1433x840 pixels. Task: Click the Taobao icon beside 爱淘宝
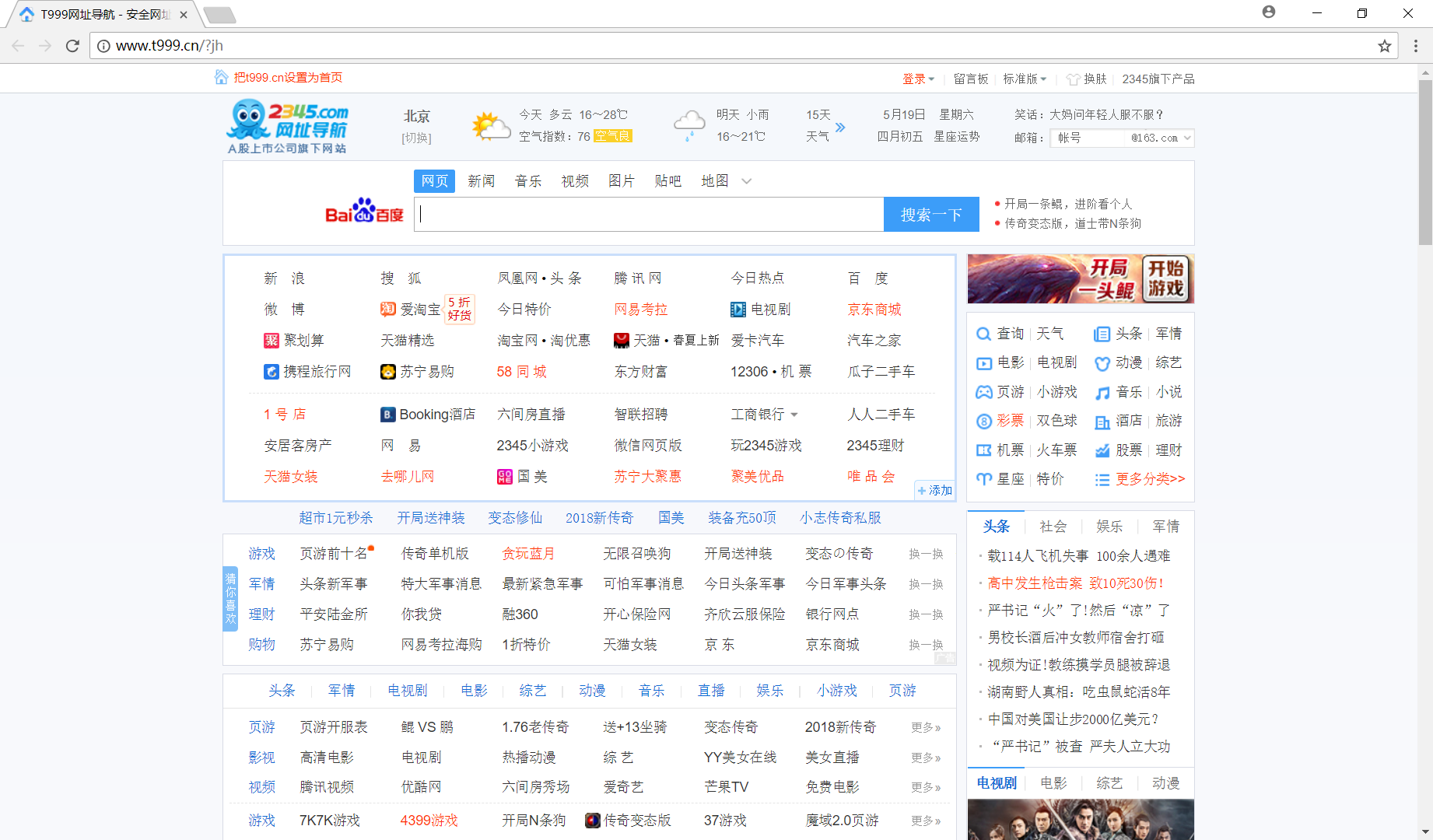pyautogui.click(x=388, y=309)
